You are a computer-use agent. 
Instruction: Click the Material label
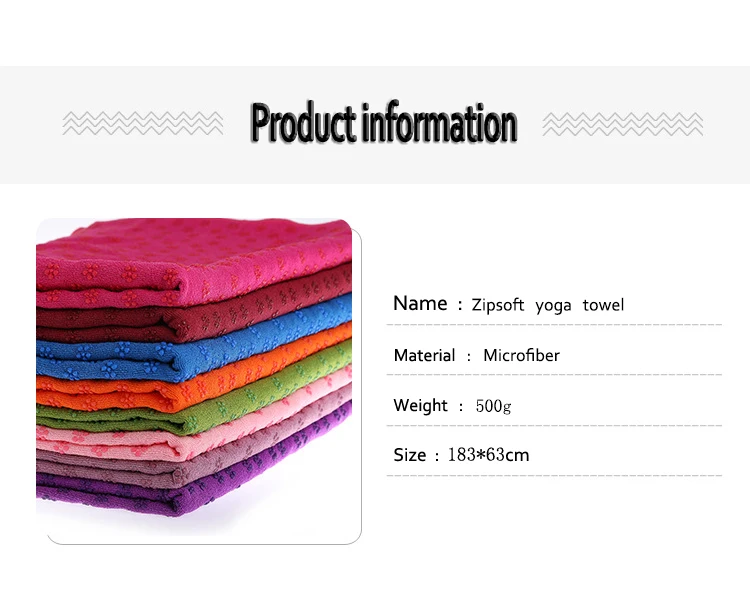pos(424,355)
